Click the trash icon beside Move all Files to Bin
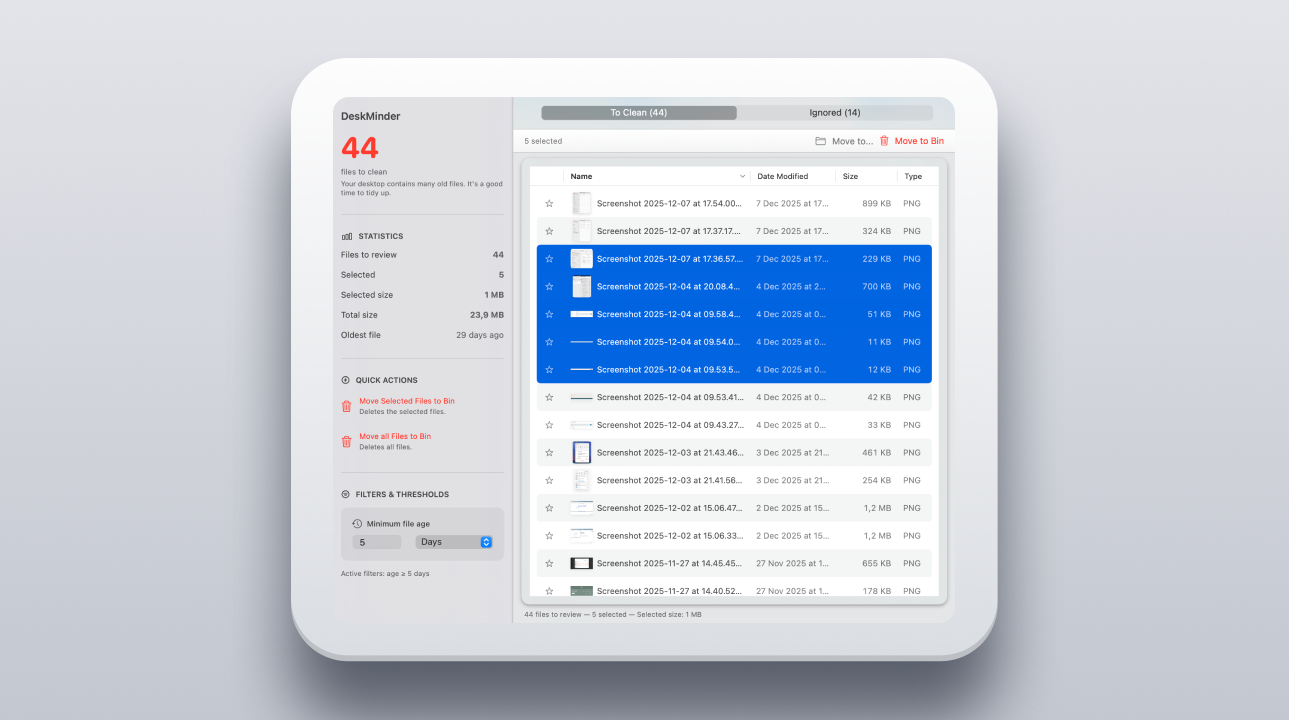Screen dimensions: 1289x720 click(x=347, y=440)
